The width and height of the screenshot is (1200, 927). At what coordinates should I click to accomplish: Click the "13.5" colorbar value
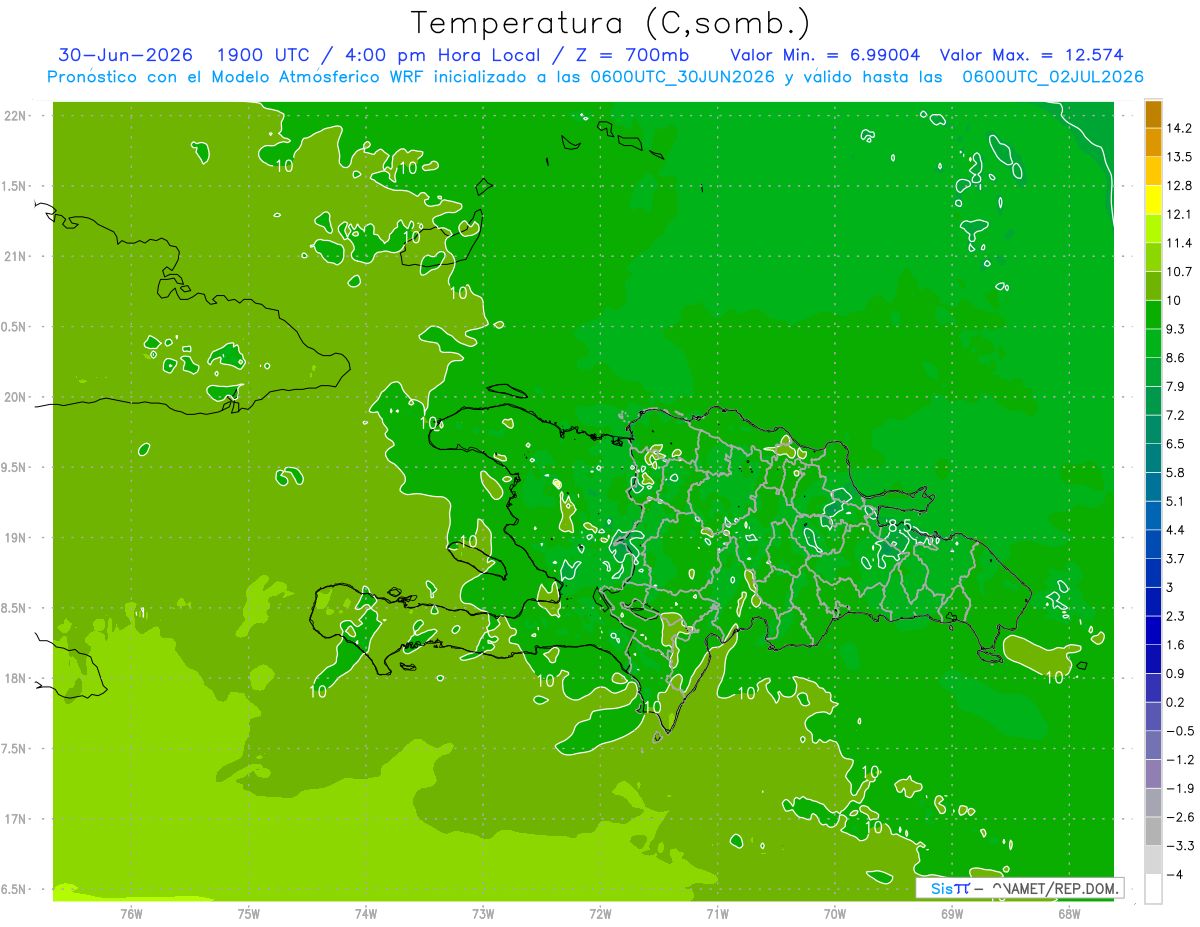pos(1180,157)
